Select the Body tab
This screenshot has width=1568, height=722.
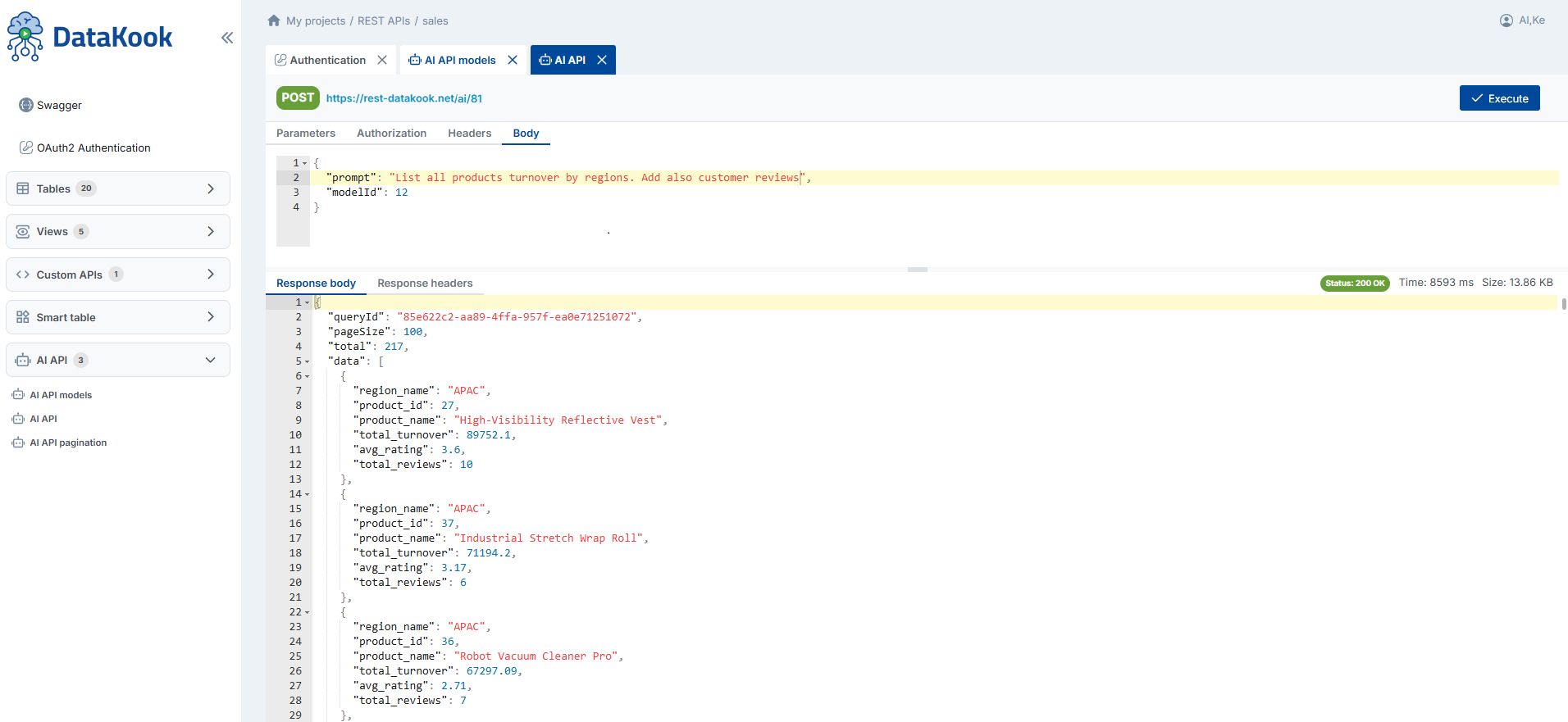(526, 133)
